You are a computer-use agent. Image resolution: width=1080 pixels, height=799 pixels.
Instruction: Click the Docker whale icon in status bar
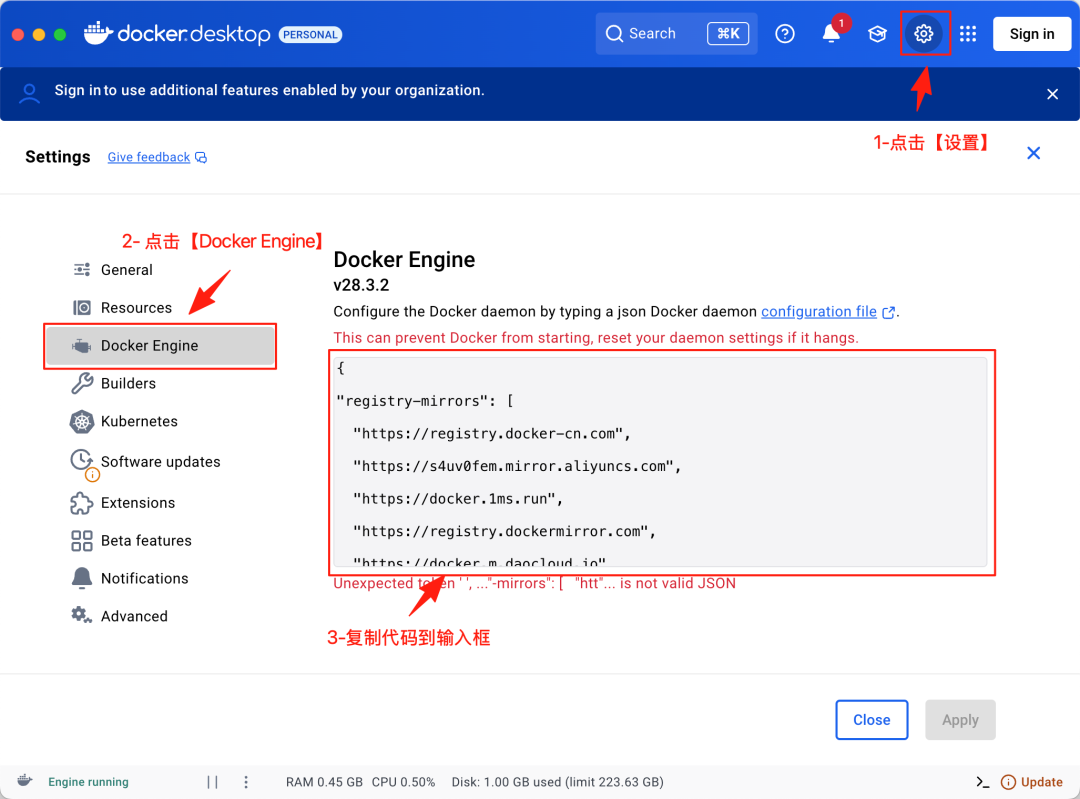(x=25, y=780)
